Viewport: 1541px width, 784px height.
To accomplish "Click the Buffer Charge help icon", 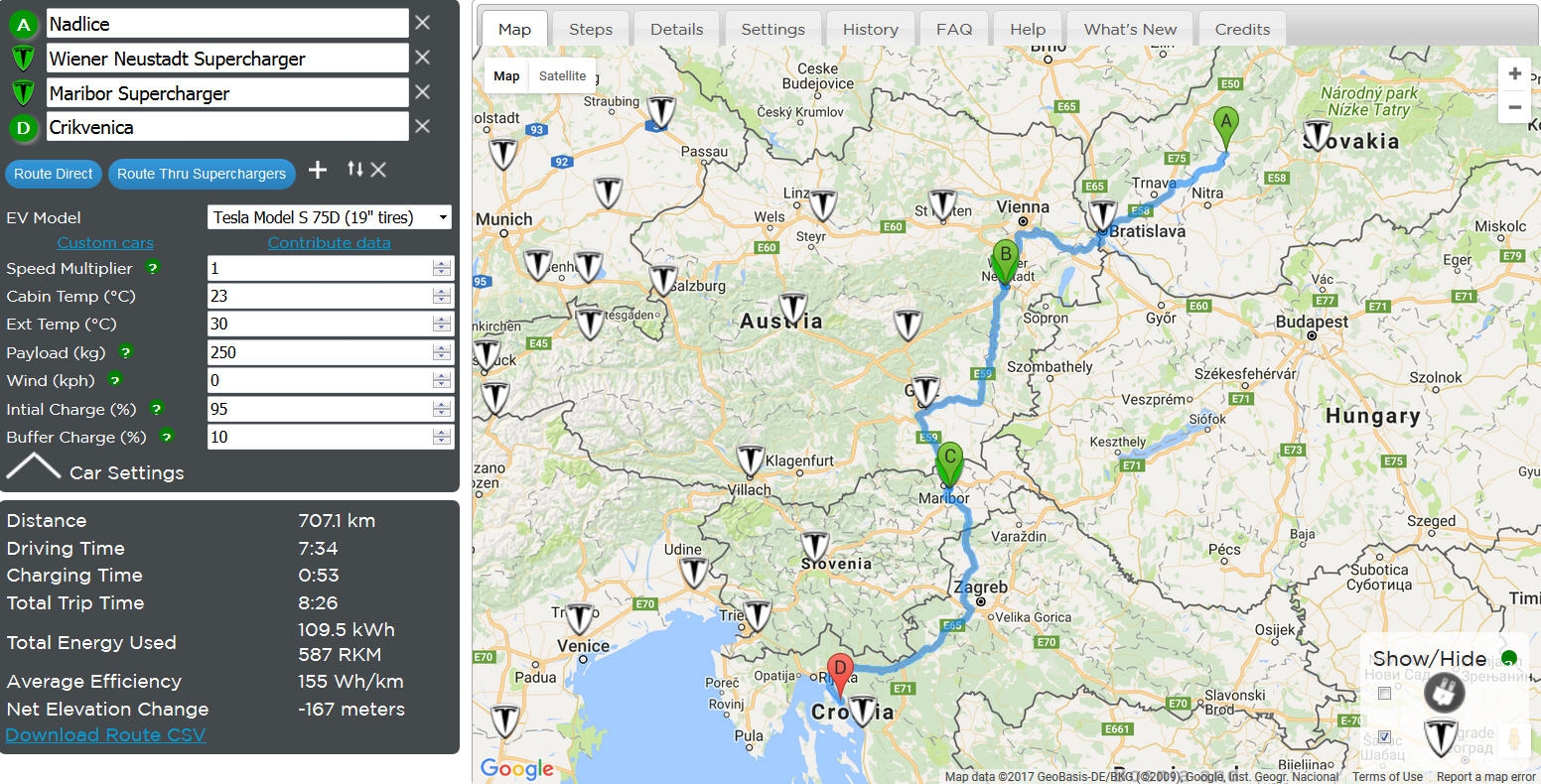I will [x=167, y=437].
